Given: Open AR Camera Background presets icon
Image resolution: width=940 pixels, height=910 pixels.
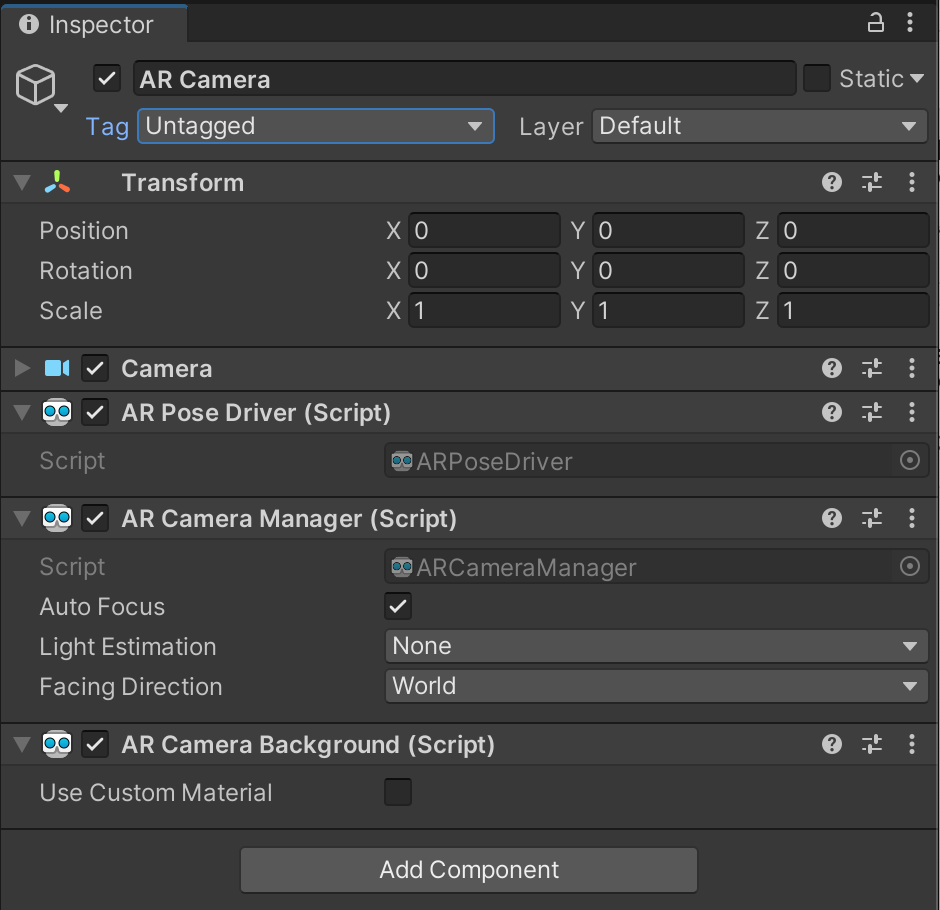Looking at the screenshot, I should click(x=872, y=744).
